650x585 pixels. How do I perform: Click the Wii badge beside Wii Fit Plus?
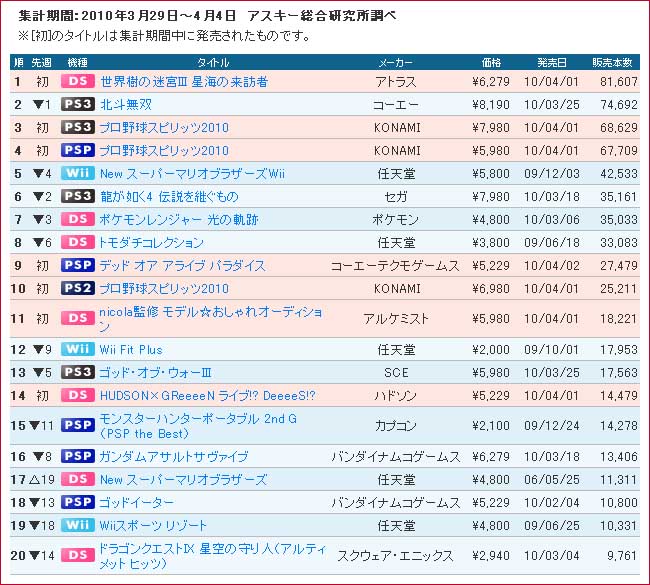[x=78, y=349]
